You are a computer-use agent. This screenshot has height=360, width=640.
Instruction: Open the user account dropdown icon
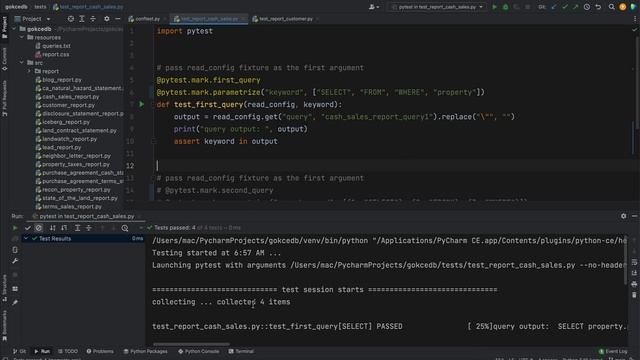[x=373, y=7]
